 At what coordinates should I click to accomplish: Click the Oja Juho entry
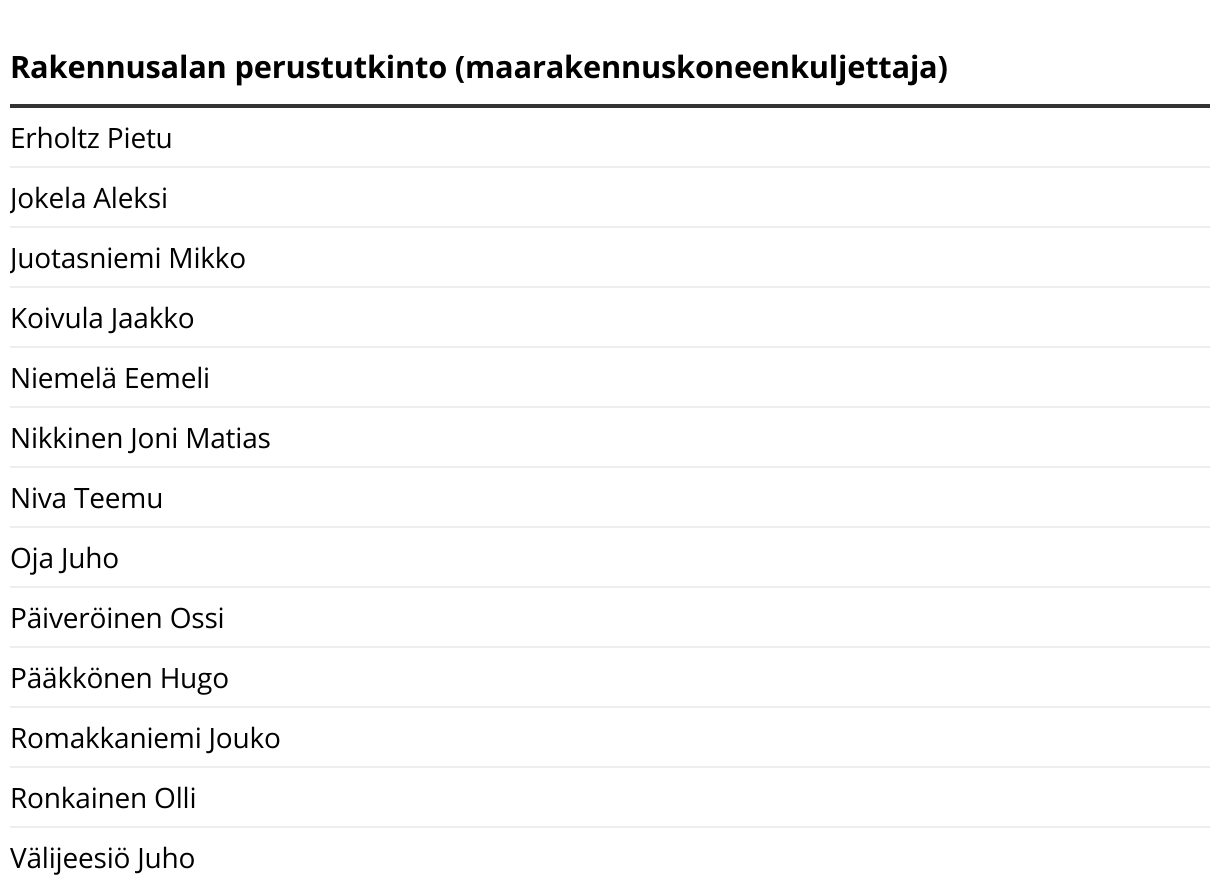65,558
